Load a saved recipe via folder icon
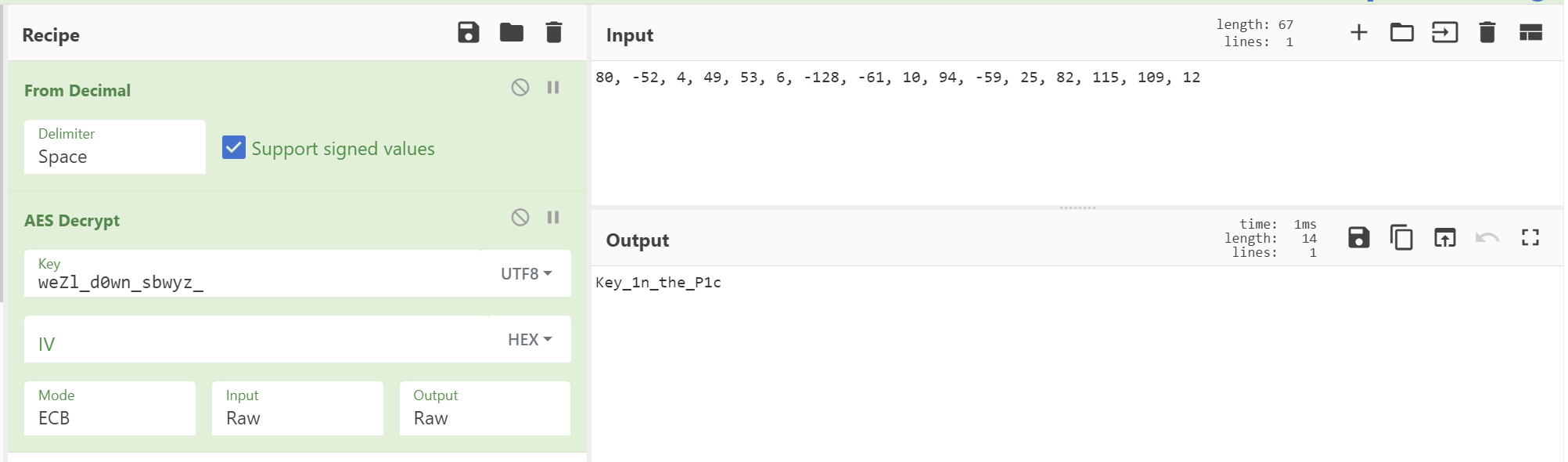This screenshot has height=462, width=1568. click(511, 33)
